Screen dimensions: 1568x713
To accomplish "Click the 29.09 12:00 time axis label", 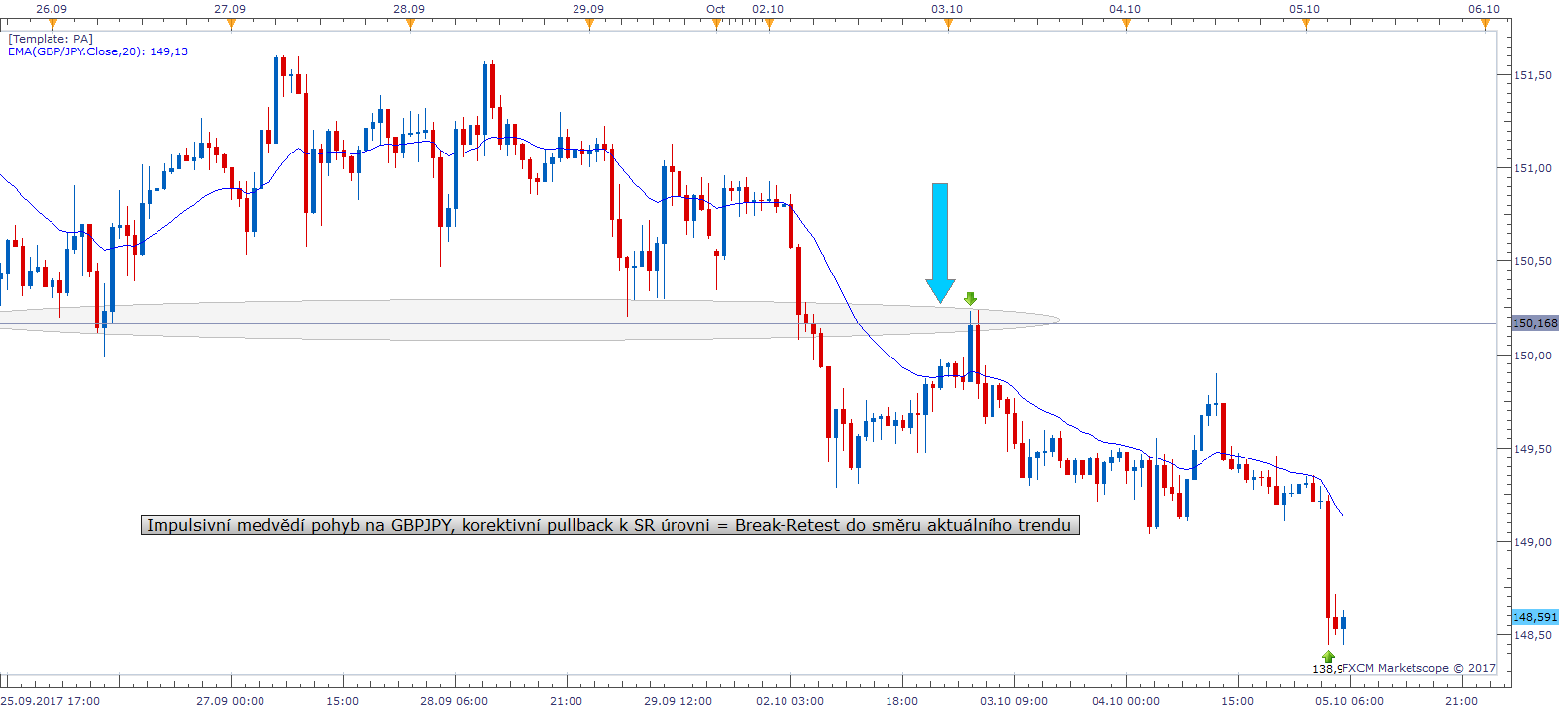I will click(678, 701).
